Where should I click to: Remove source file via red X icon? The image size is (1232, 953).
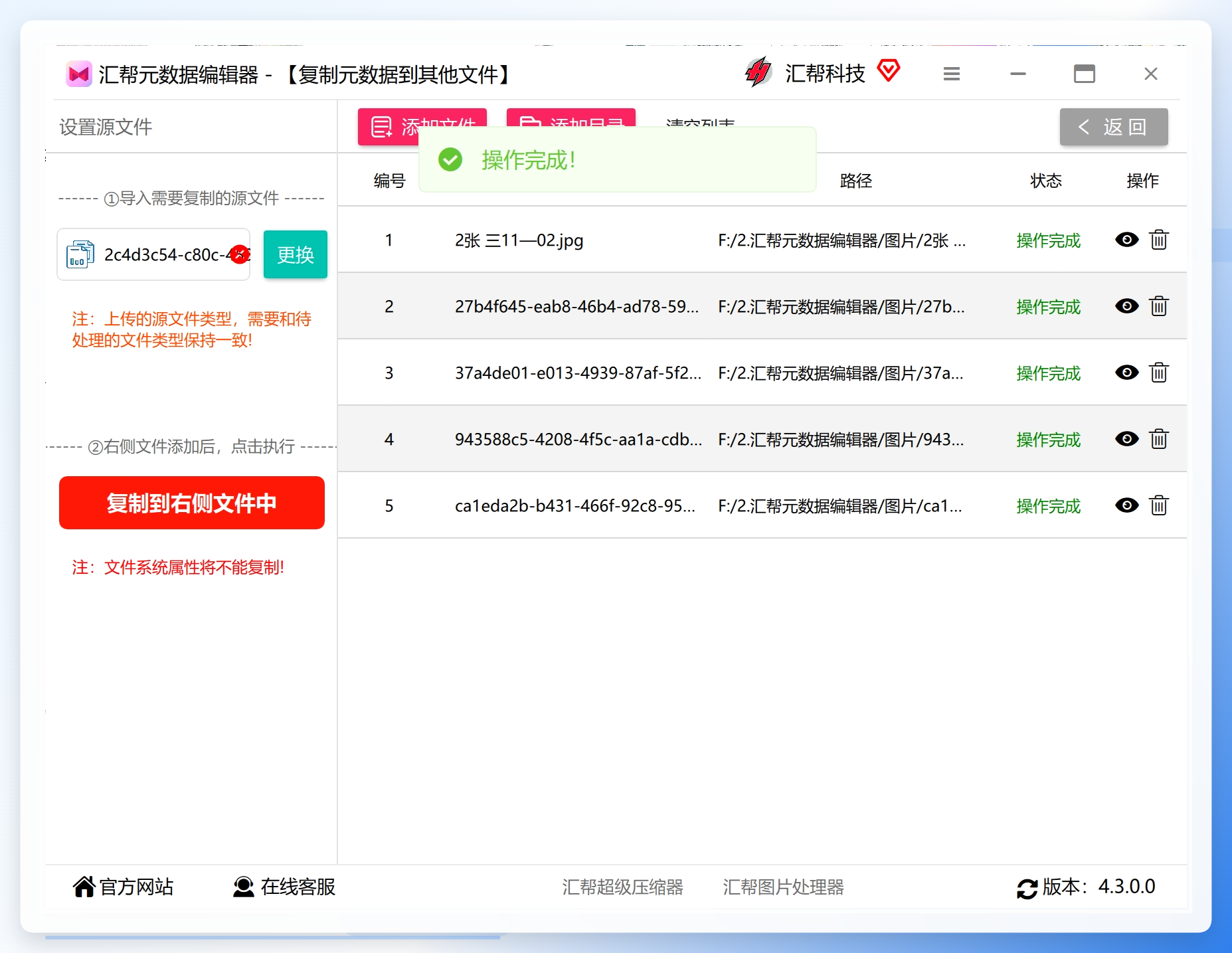[240, 254]
